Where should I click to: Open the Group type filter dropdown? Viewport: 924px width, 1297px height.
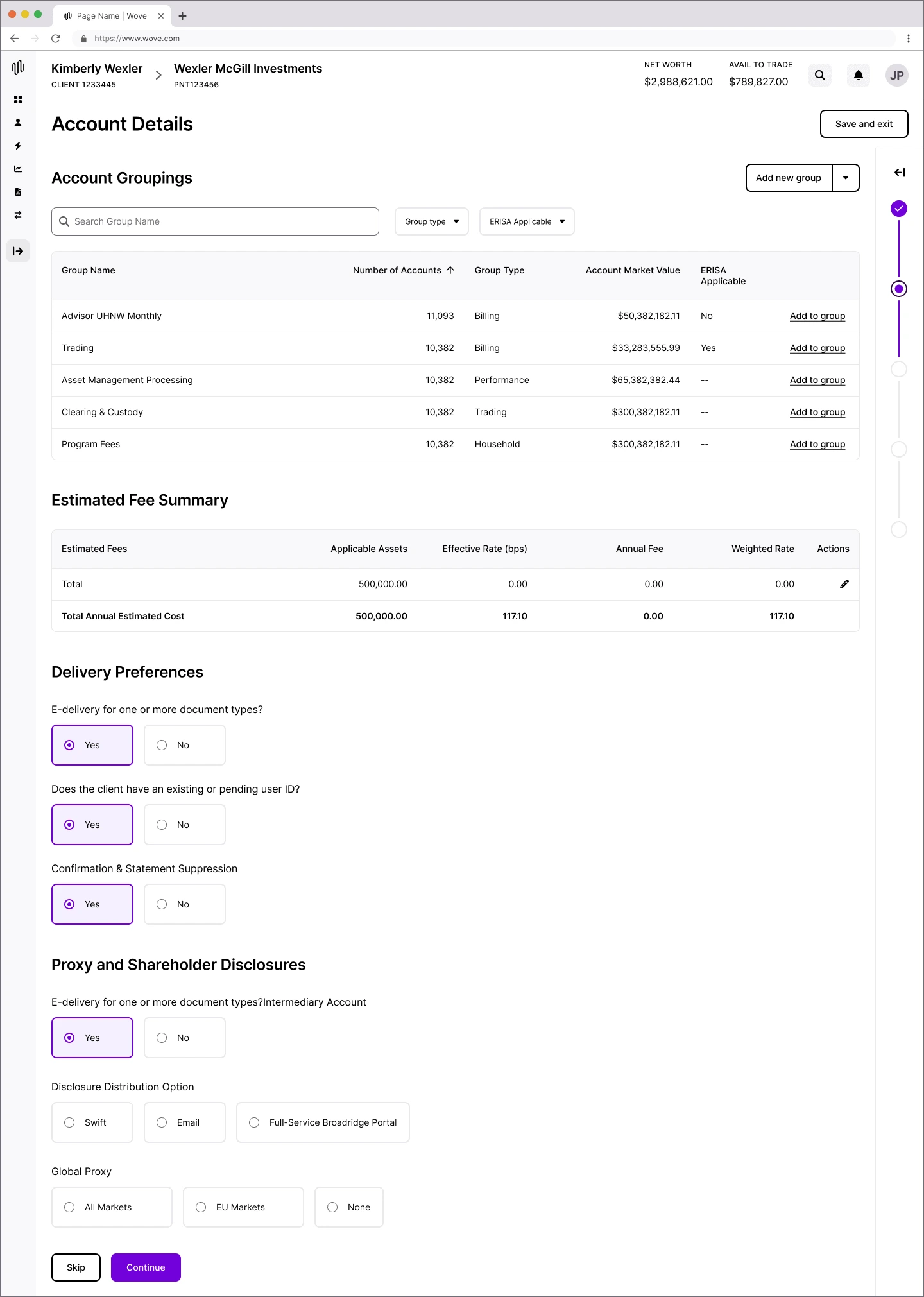432,221
